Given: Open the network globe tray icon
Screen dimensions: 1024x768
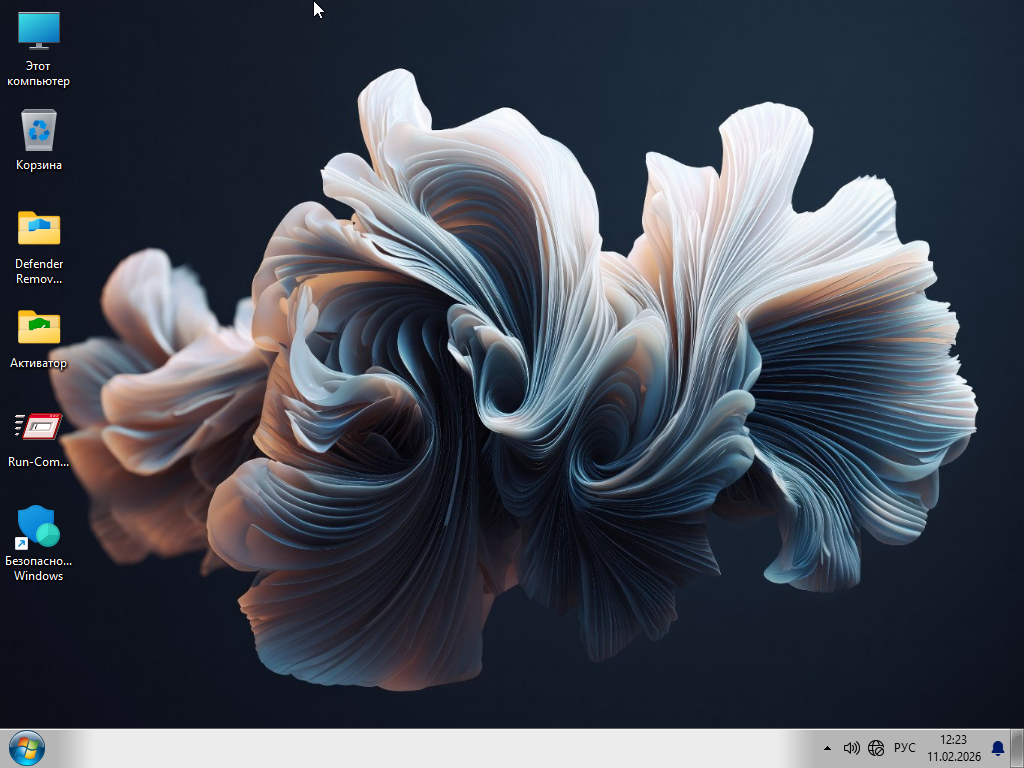Looking at the screenshot, I should coord(876,748).
